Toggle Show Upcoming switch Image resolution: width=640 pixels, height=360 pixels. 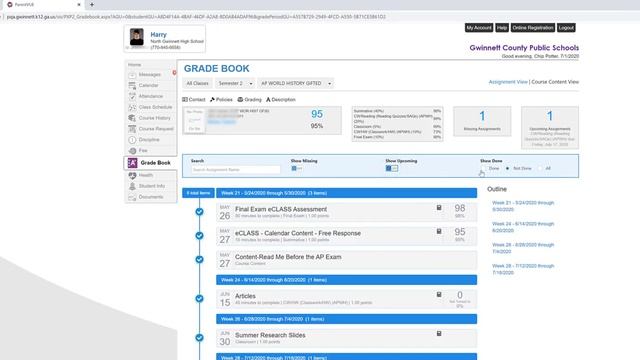[x=391, y=169]
